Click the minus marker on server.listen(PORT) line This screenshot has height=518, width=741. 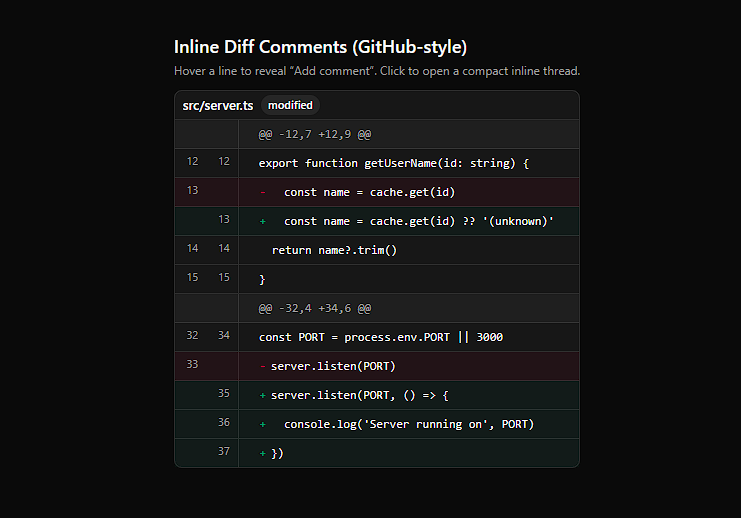(263, 366)
